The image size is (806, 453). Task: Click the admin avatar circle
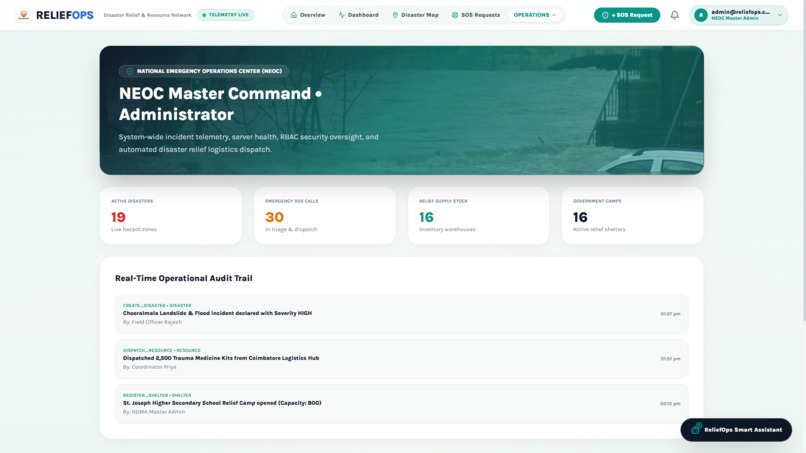pos(701,15)
